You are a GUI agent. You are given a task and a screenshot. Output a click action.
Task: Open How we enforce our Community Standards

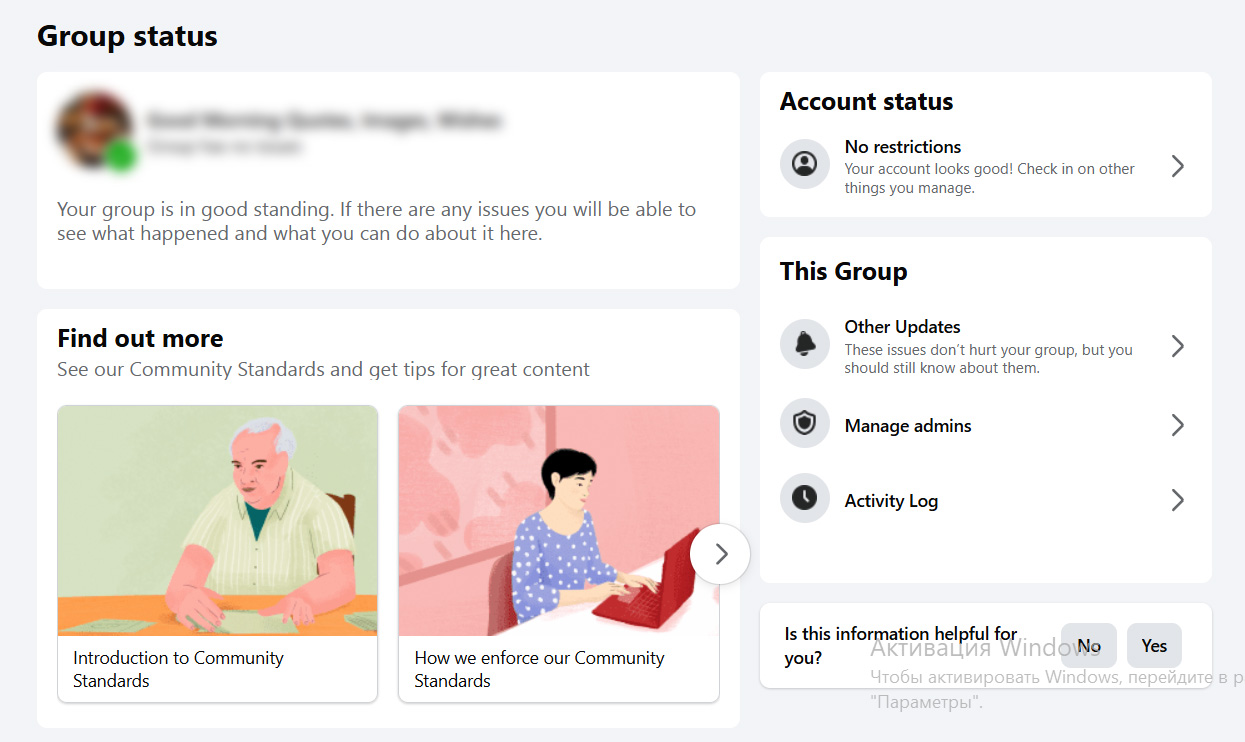coord(539,669)
